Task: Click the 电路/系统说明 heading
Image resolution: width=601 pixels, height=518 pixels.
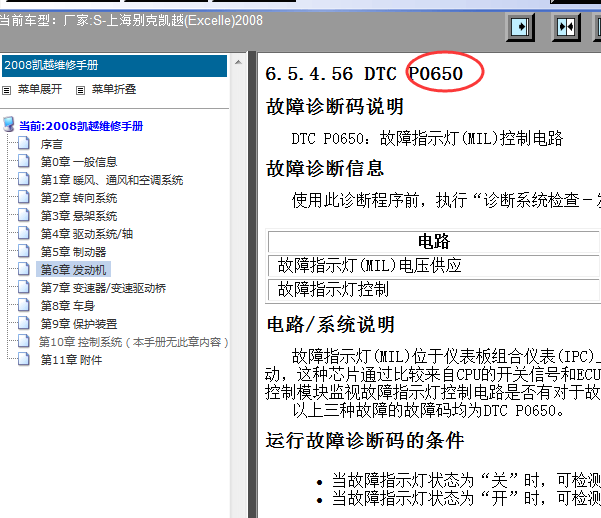Action: tap(330, 324)
